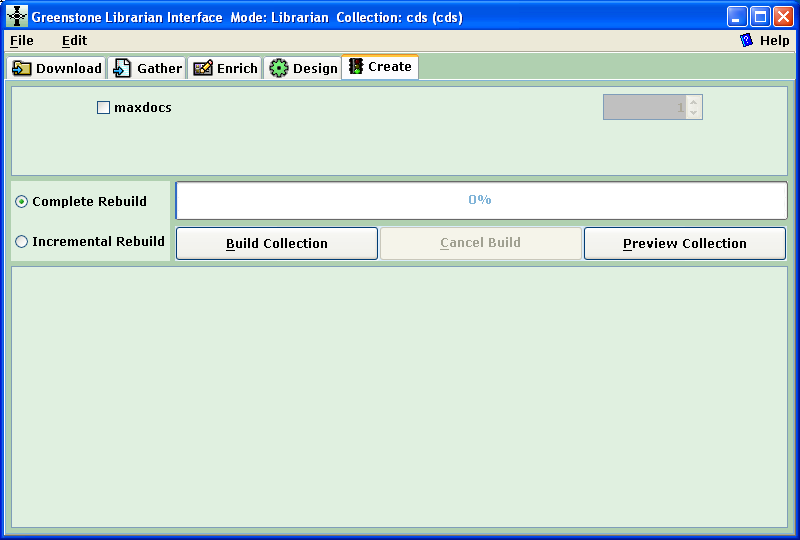The width and height of the screenshot is (800, 540).
Task: Click the Greenstone application icon in title bar
Action: 17,17
